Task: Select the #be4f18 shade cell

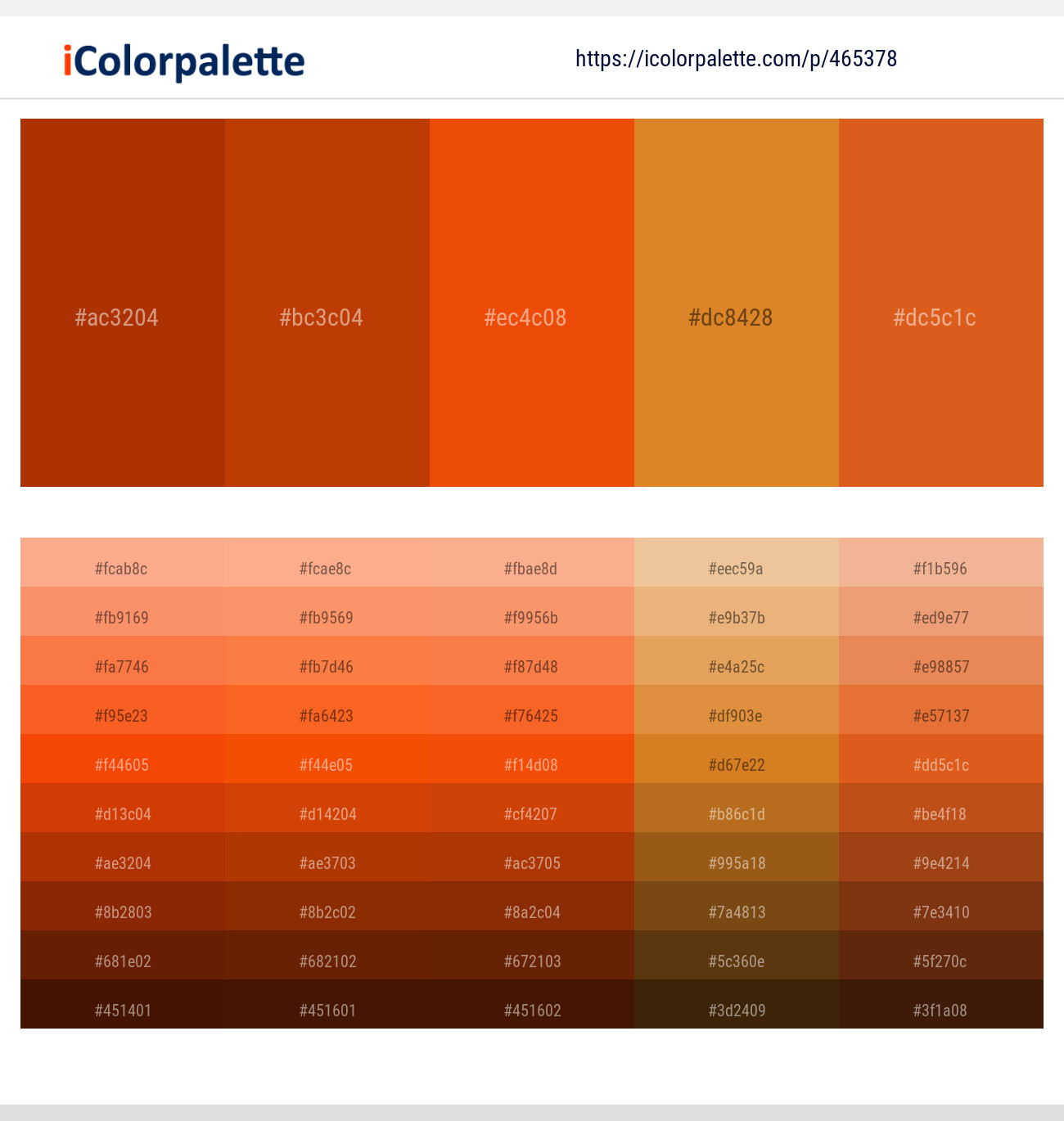Action: pyautogui.click(x=941, y=808)
